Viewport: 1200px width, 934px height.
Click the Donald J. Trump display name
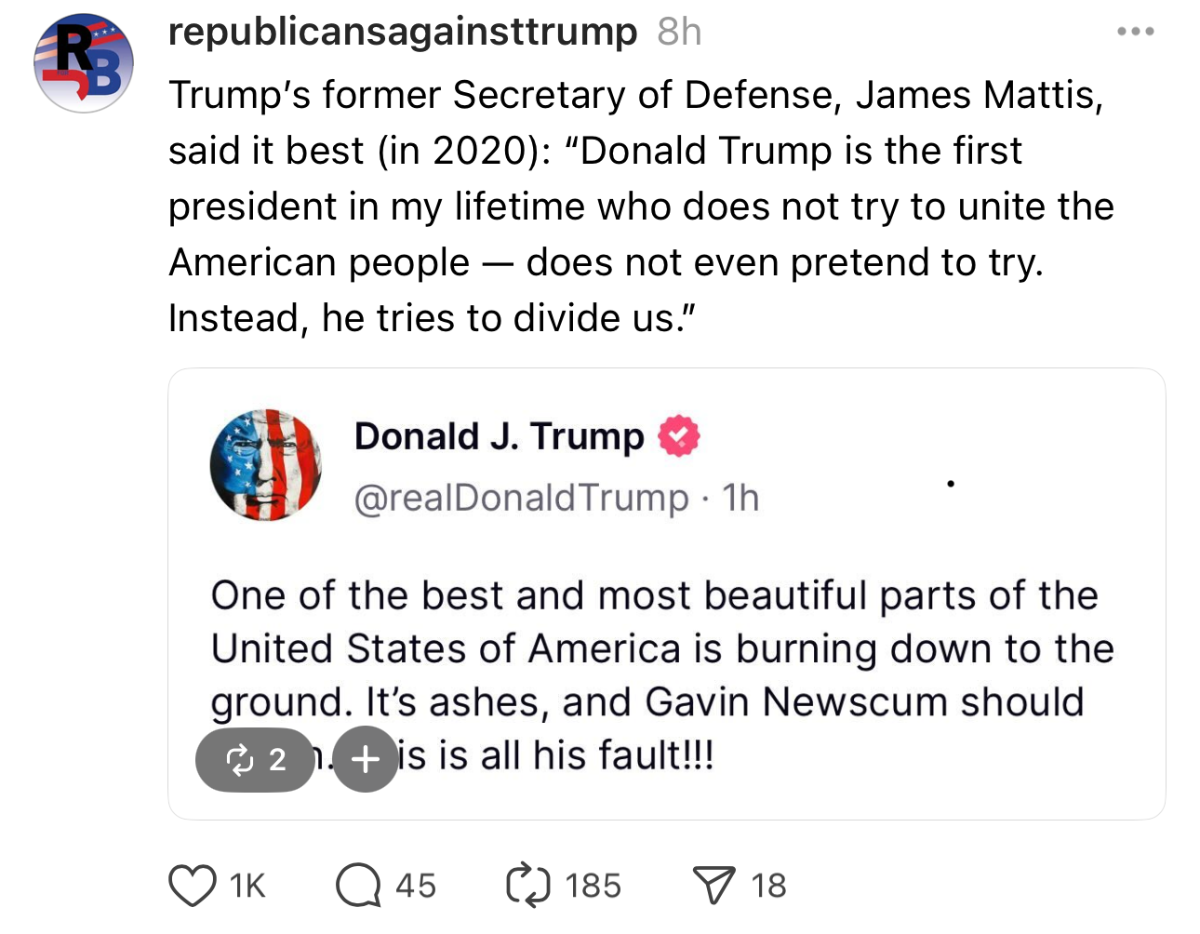coord(499,437)
